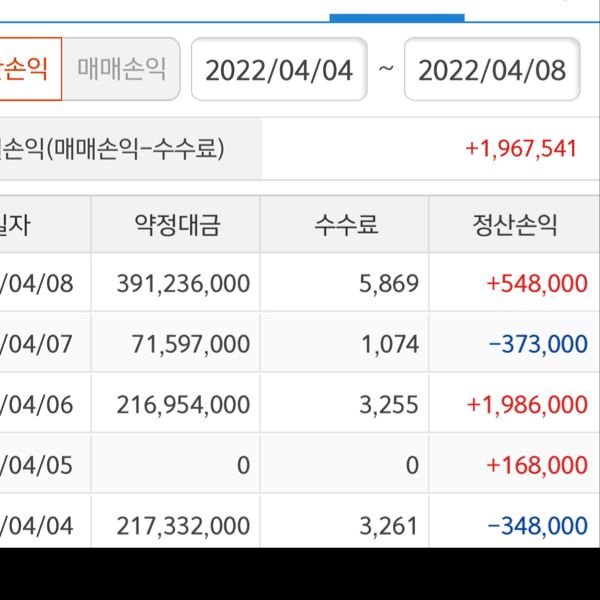
Task: Open the start date field 2022/04/04
Action: (279, 70)
